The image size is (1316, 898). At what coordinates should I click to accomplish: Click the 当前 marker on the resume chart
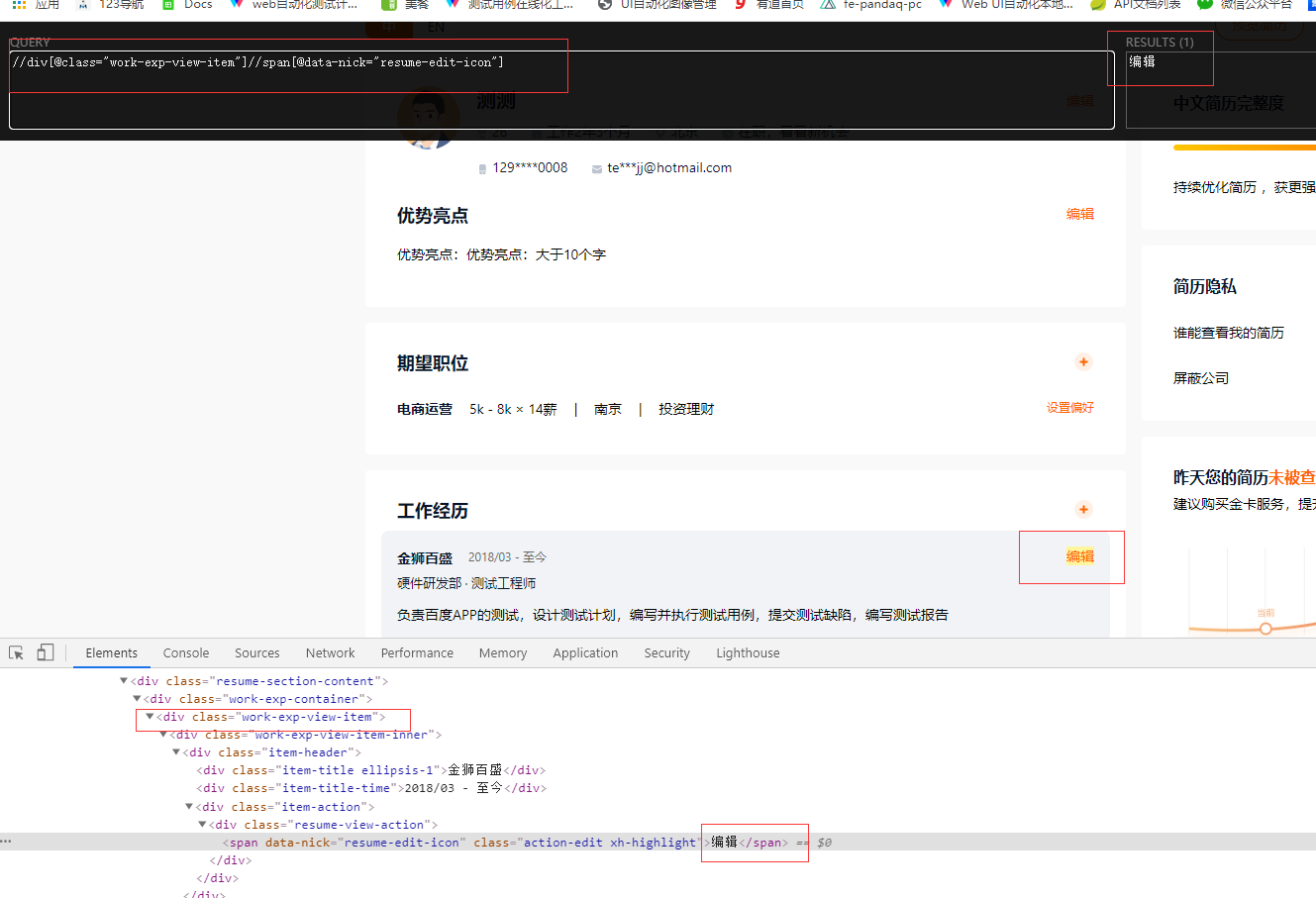1265,627
